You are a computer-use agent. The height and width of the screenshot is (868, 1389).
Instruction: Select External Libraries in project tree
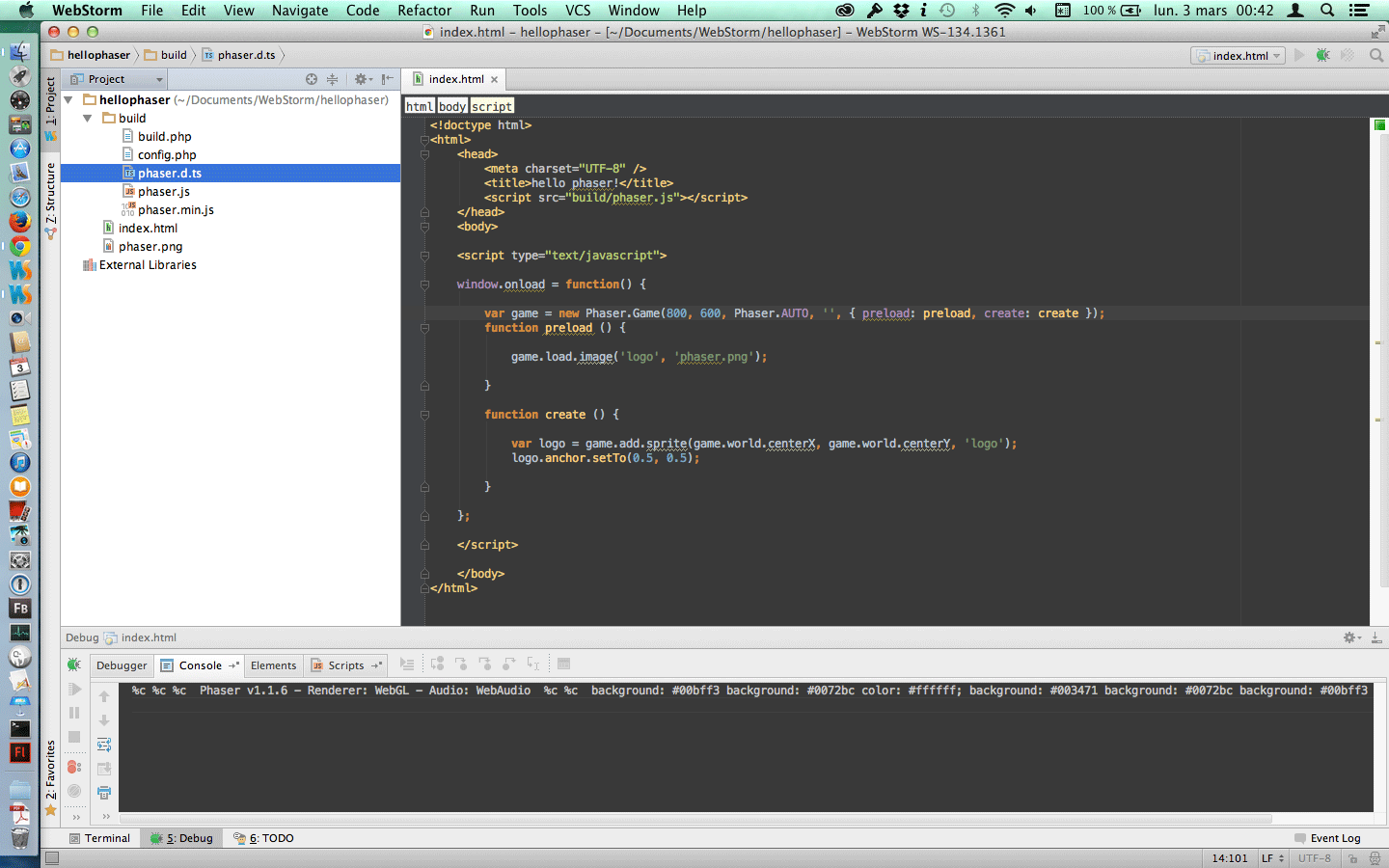click(x=148, y=265)
